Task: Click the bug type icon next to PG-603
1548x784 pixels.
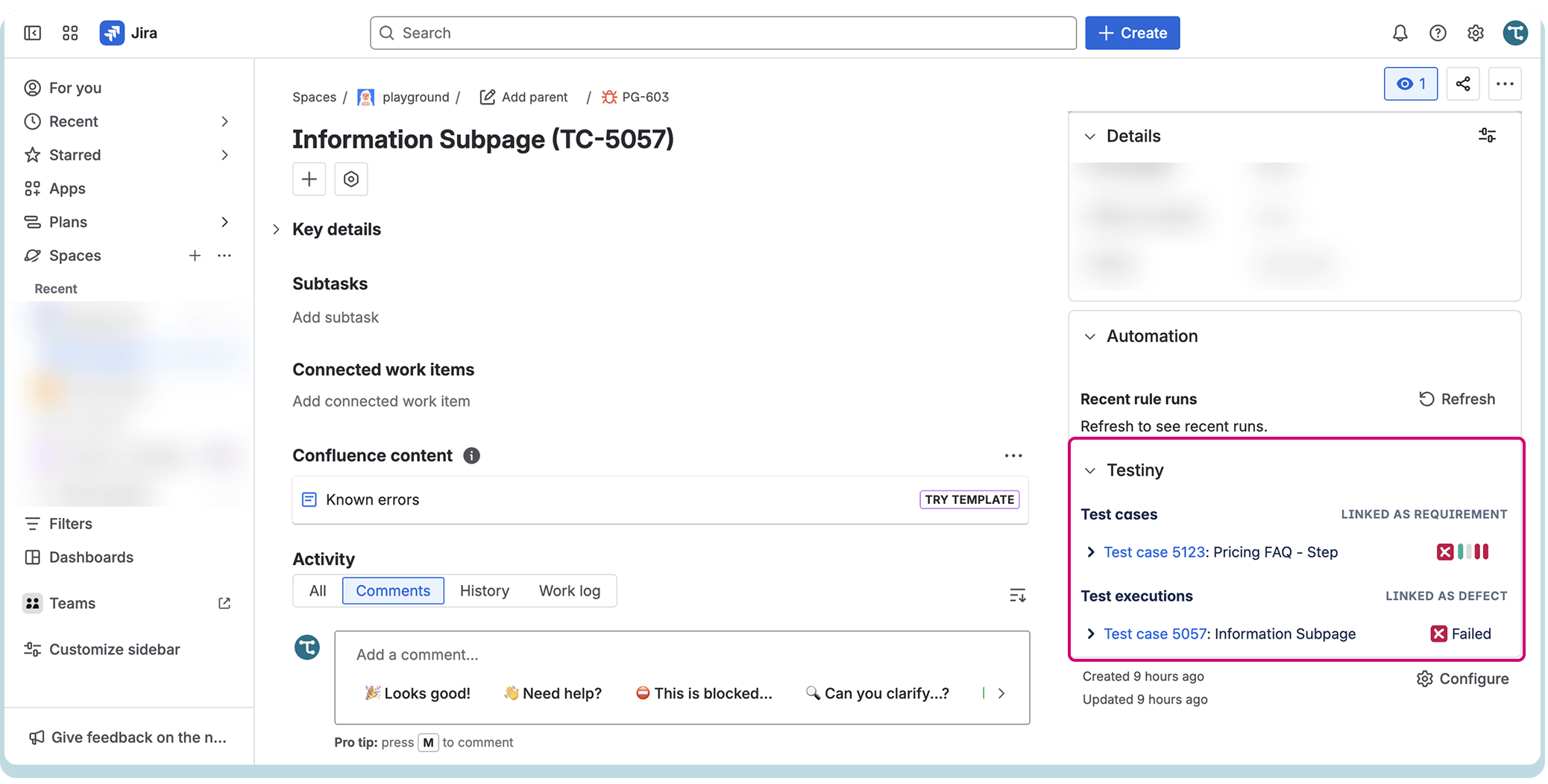Action: pos(608,97)
